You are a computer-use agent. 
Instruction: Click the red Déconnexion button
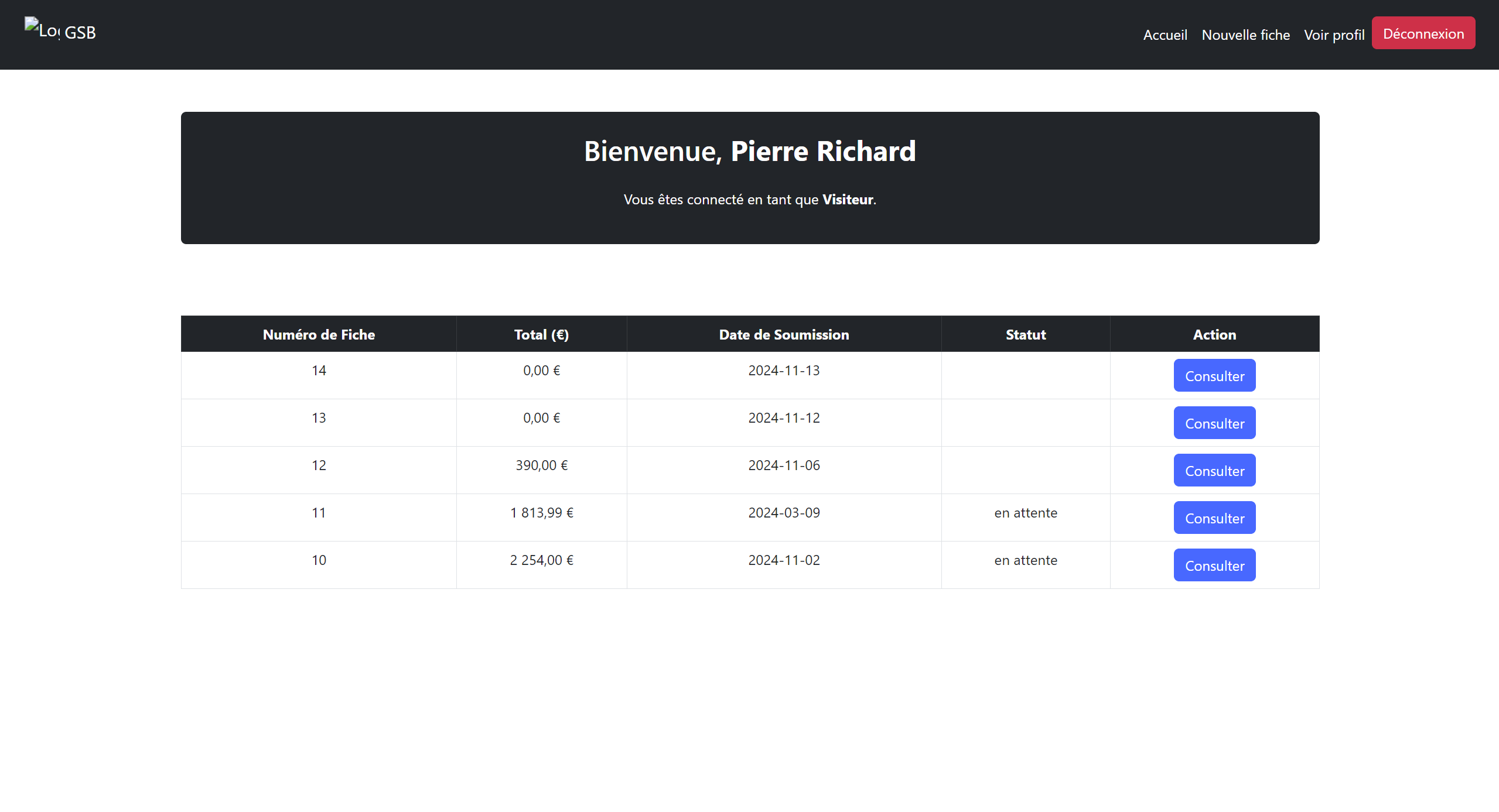click(1423, 33)
